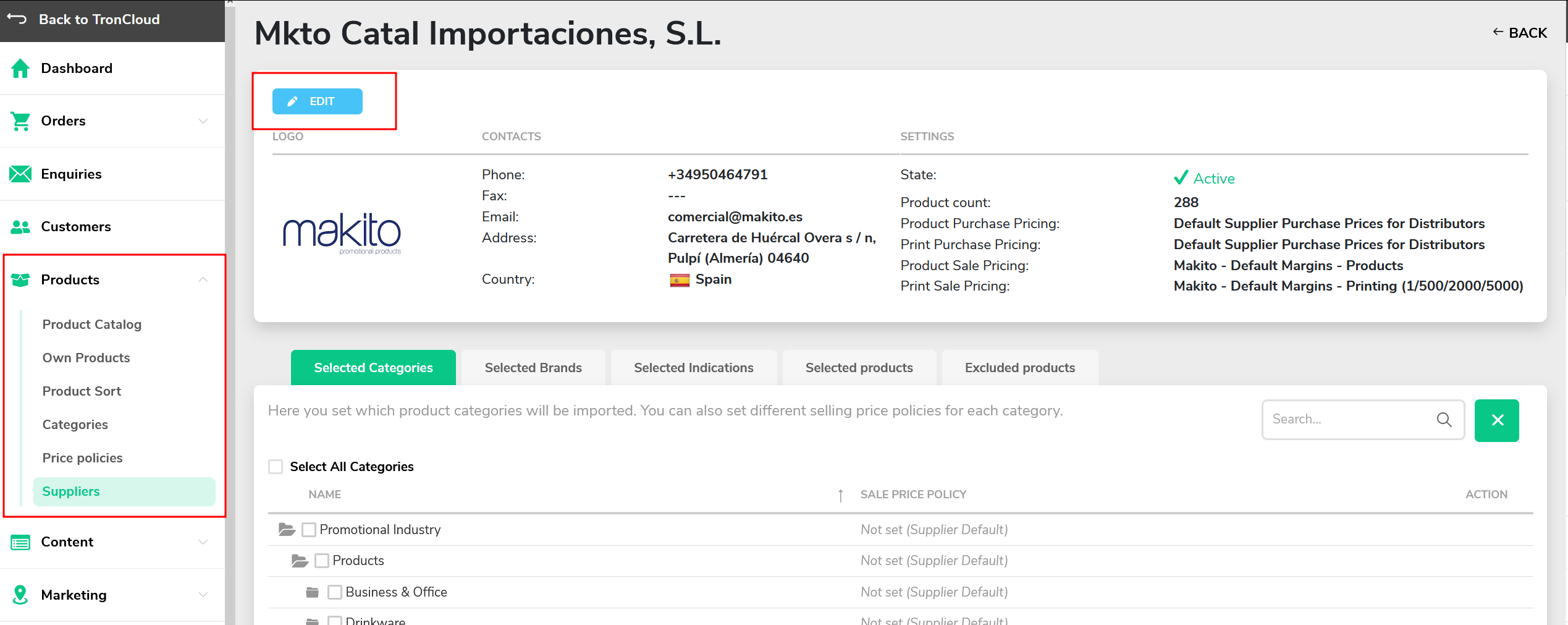Viewport: 1568px width, 625px height.
Task: Open Own Products submenu item
Action: [x=86, y=358]
